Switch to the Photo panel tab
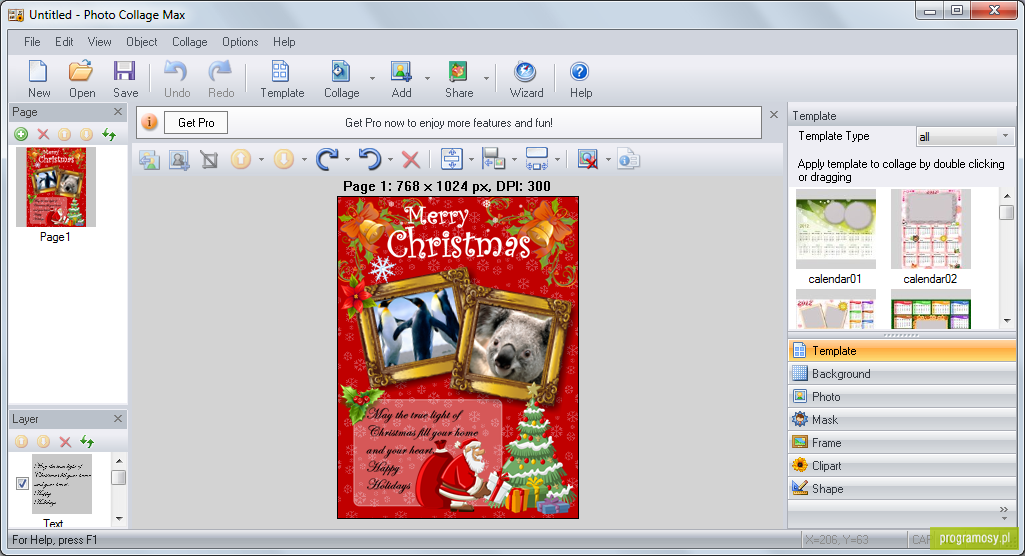Viewport: 1025px width, 556px height. point(902,397)
